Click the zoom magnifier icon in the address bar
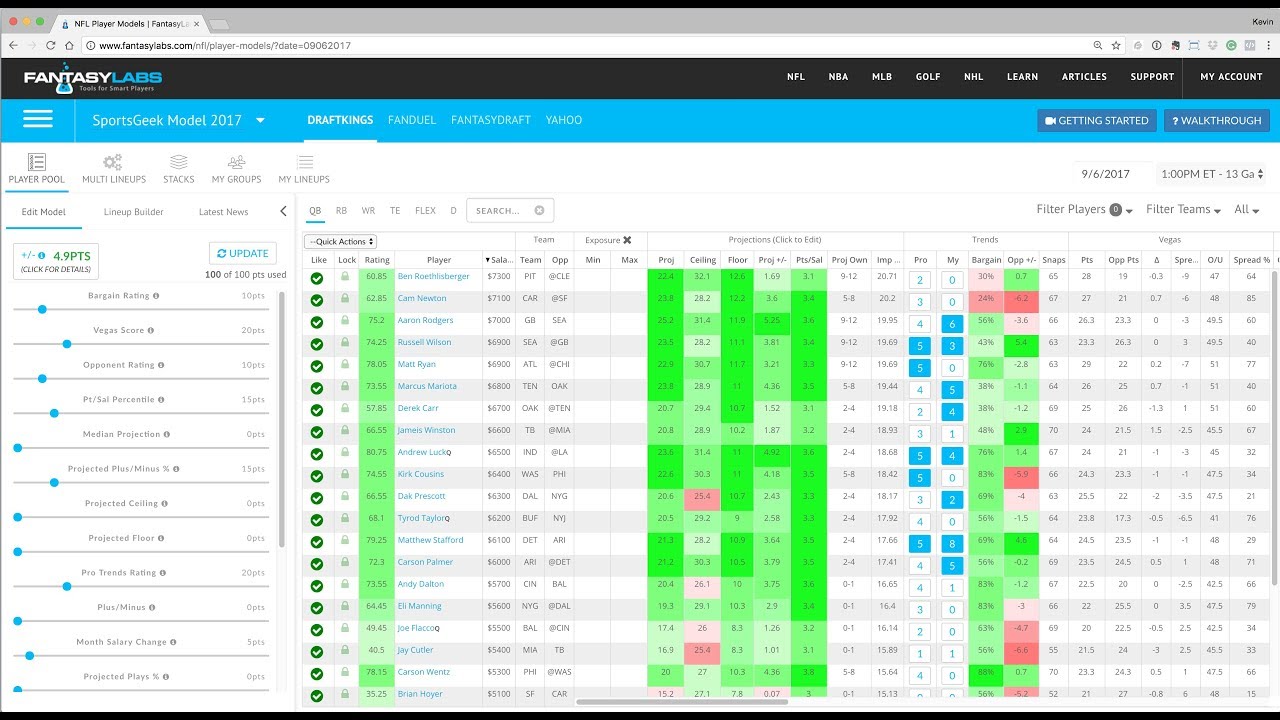Viewport: 1280px width, 720px height. pos(1098,45)
